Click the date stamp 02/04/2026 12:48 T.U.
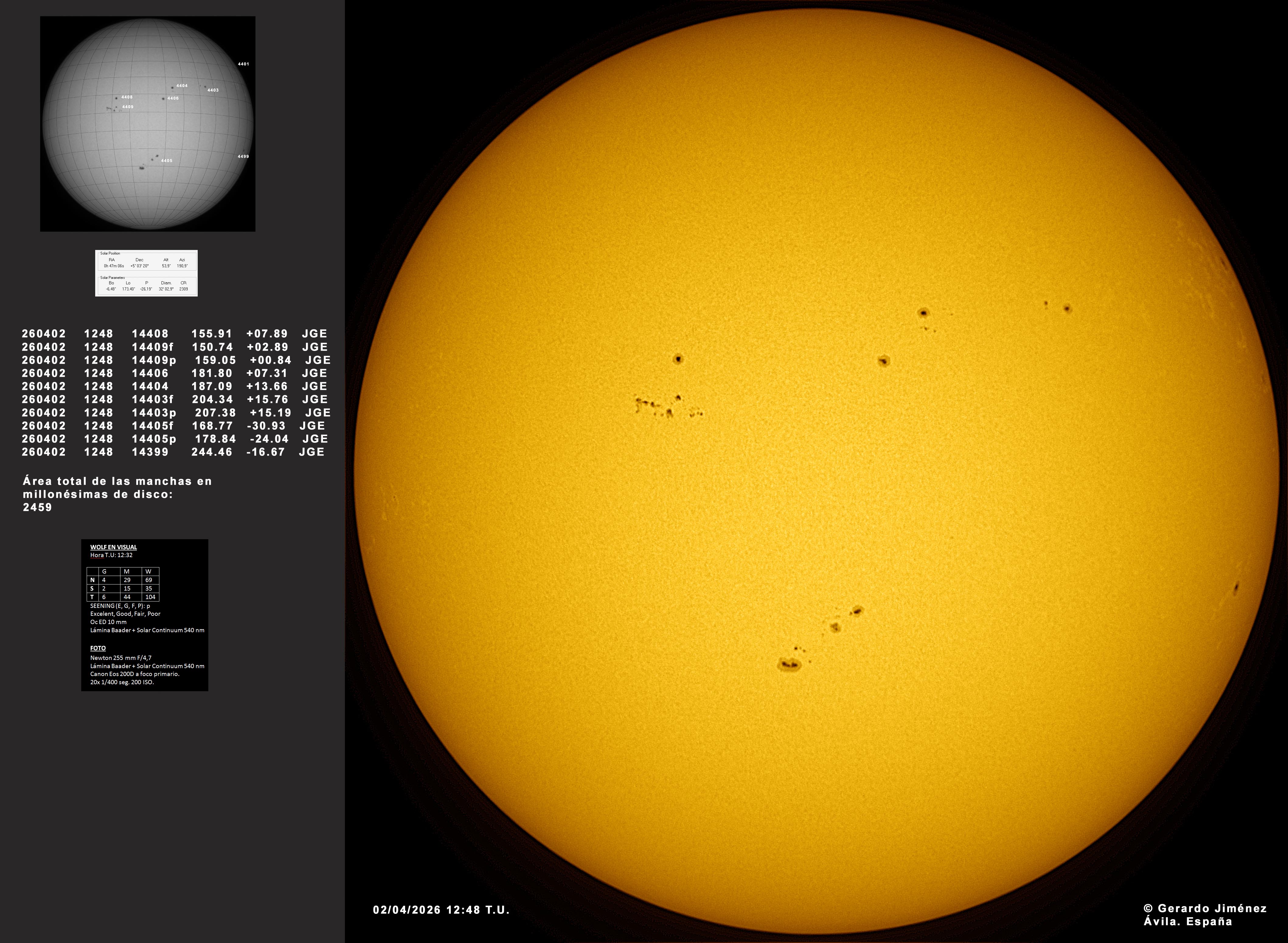Viewport: 1288px width, 943px height. pos(441,909)
